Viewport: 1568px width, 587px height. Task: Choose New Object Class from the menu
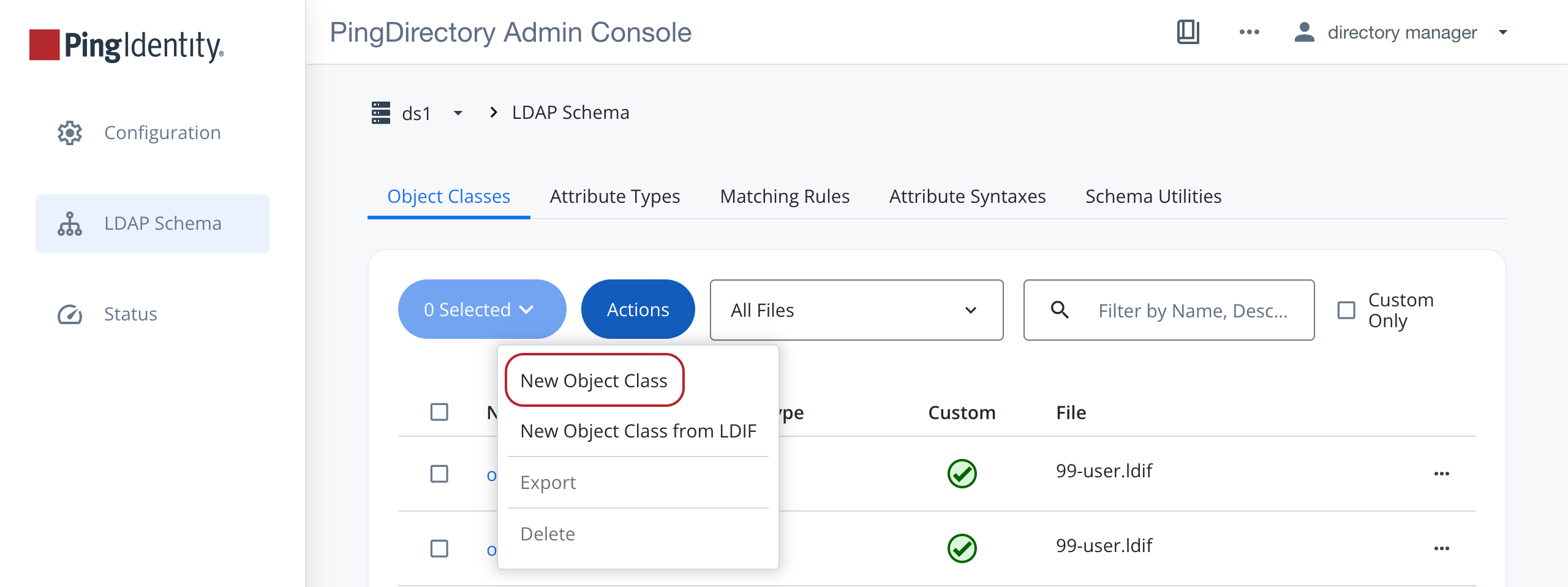(x=594, y=380)
